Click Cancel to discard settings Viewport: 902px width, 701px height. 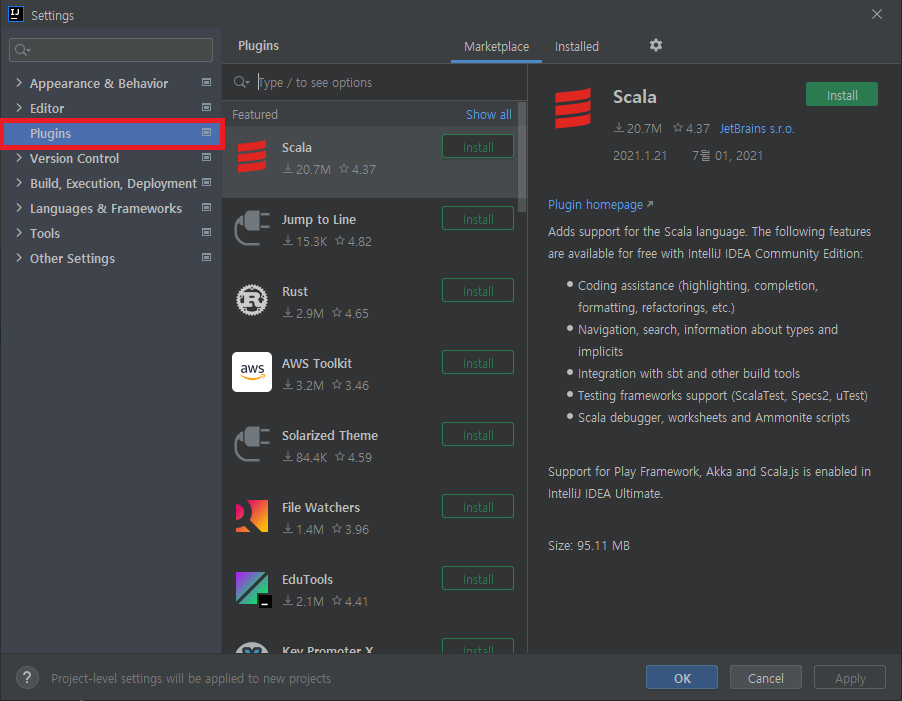pyautogui.click(x=765, y=678)
